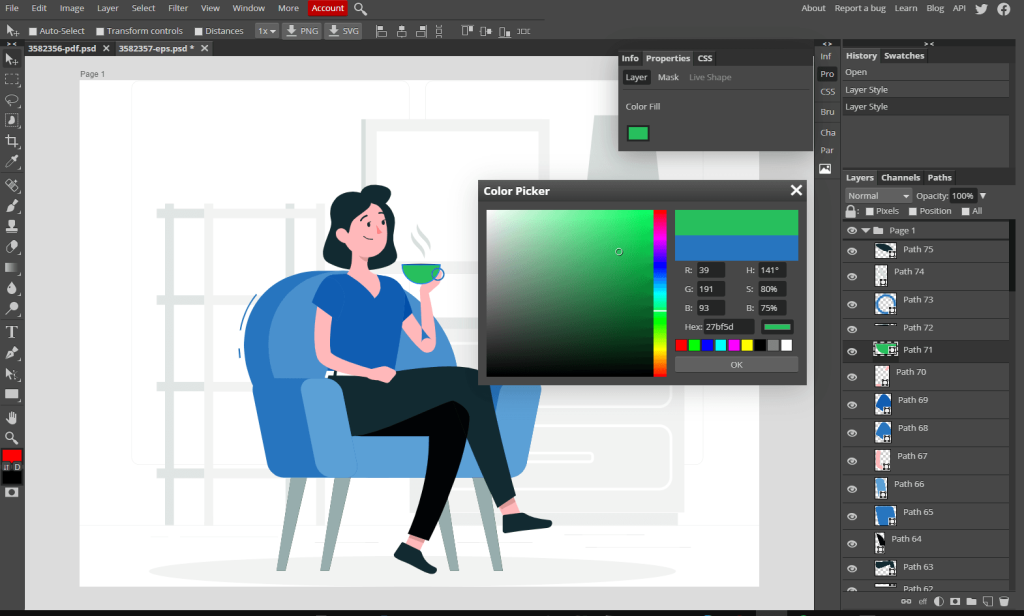Screen dimensions: 1024x616
Task: Click align left edges icon
Action: point(382,31)
